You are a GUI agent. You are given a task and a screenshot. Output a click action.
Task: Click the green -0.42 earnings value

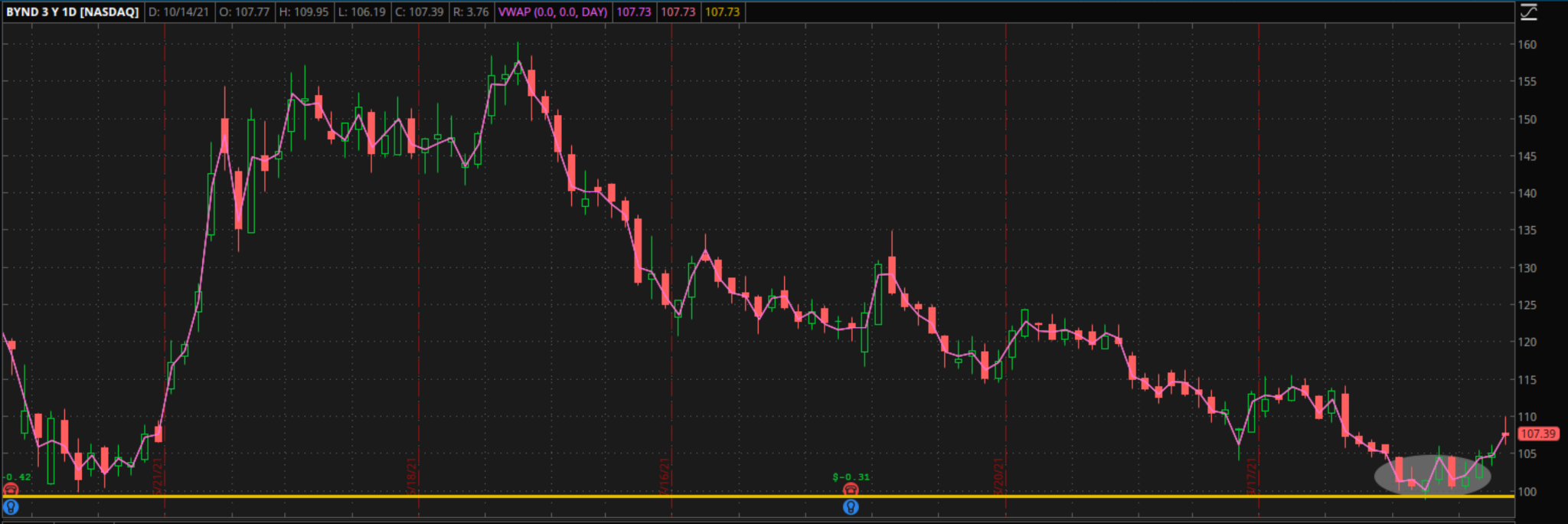pyautogui.click(x=17, y=477)
